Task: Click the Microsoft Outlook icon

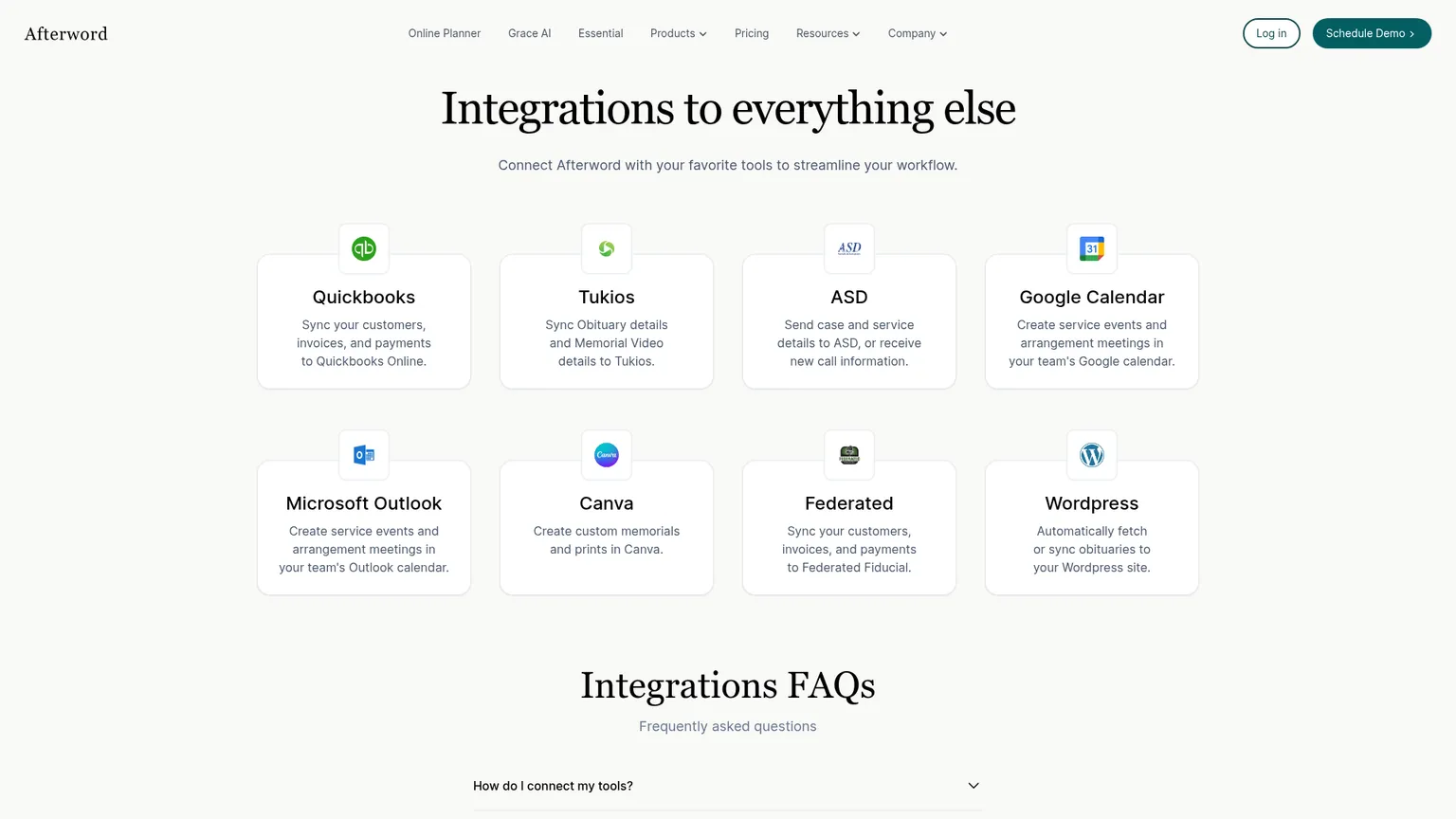Action: [364, 455]
